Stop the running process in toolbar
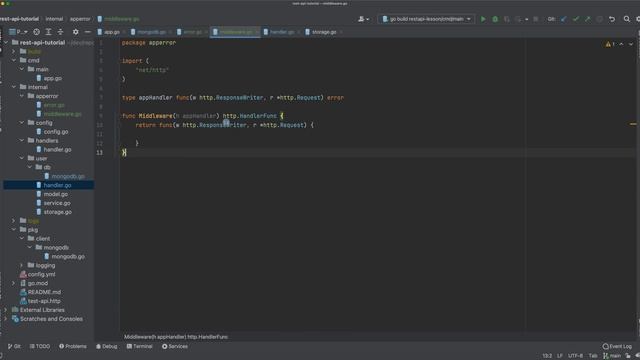Image resolution: width=640 pixels, height=360 pixels. 536,19
